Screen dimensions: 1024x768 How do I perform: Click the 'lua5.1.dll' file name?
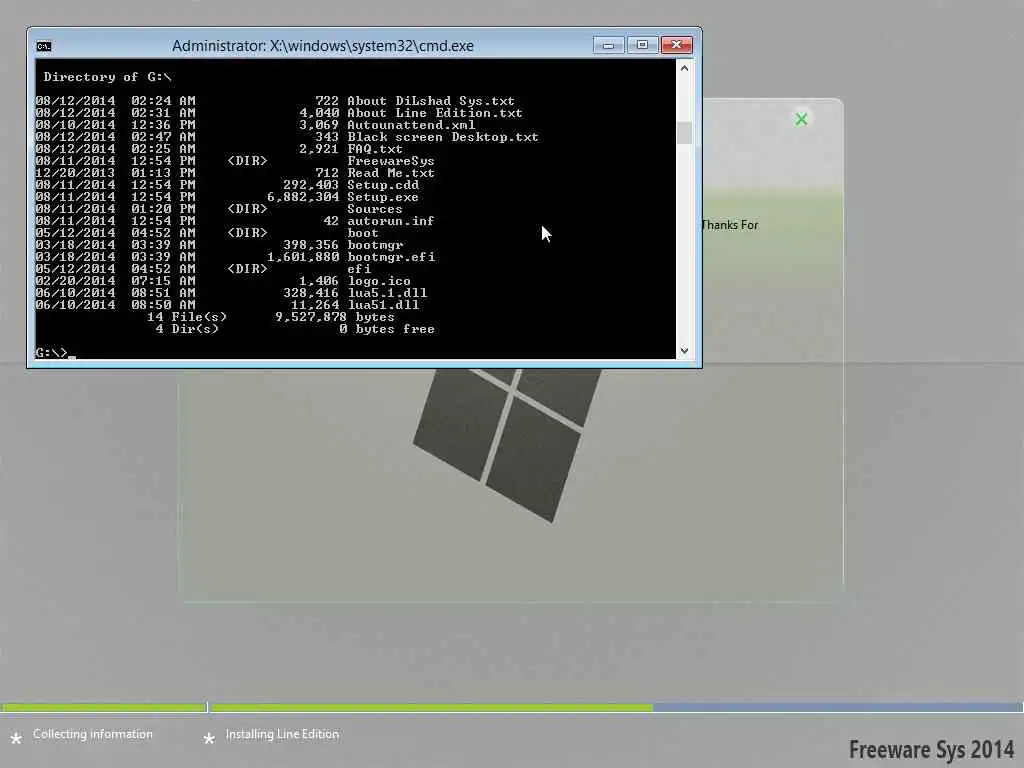tap(387, 293)
